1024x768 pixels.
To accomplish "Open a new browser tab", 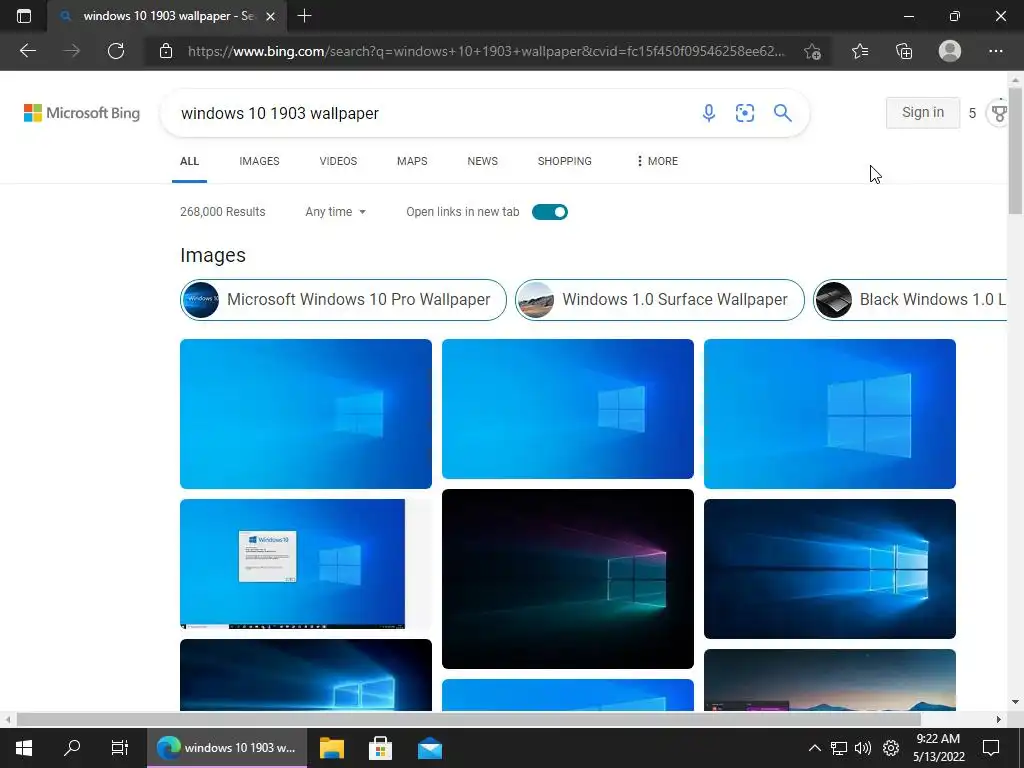I will tap(304, 16).
